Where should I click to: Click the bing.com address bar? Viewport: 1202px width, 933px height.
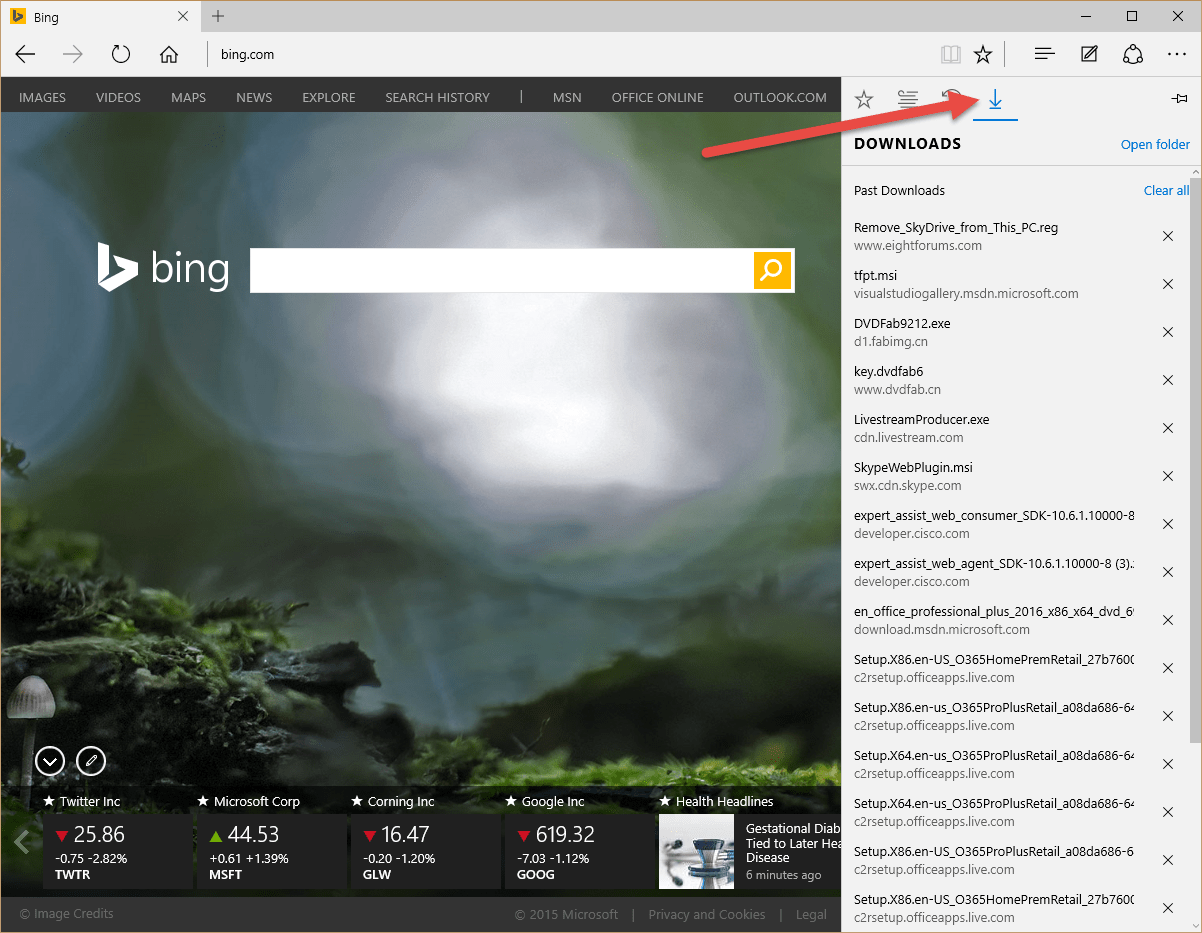pos(570,54)
